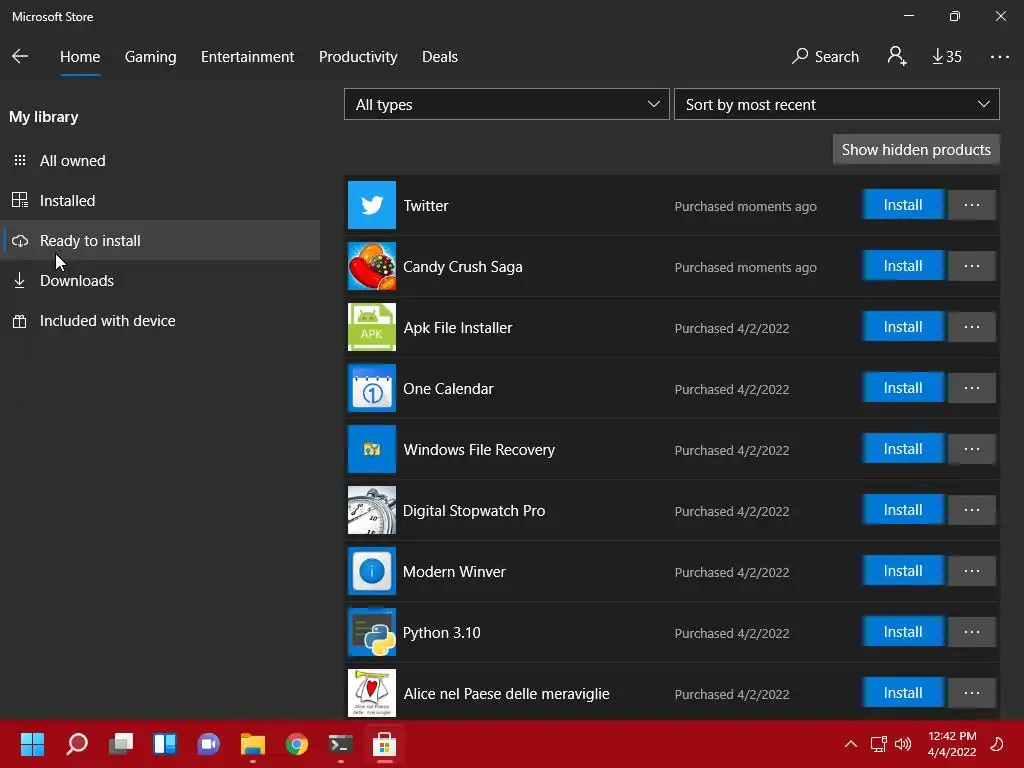
Task: Switch to the Entertainment tab
Action: coord(248,57)
